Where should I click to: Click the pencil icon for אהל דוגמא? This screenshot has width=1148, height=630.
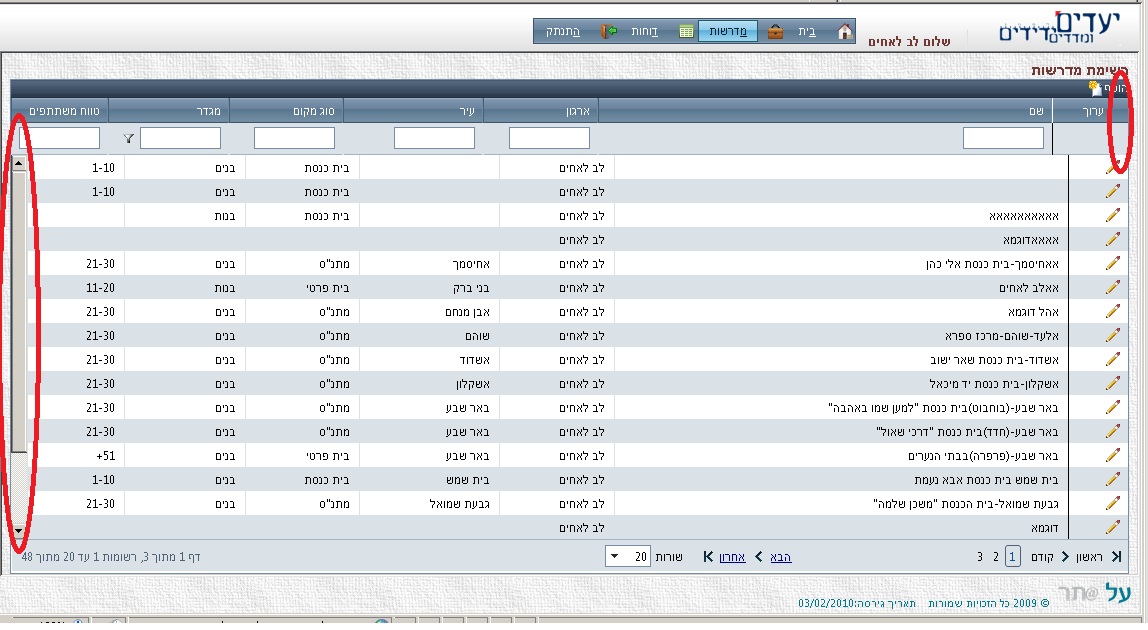1113,311
